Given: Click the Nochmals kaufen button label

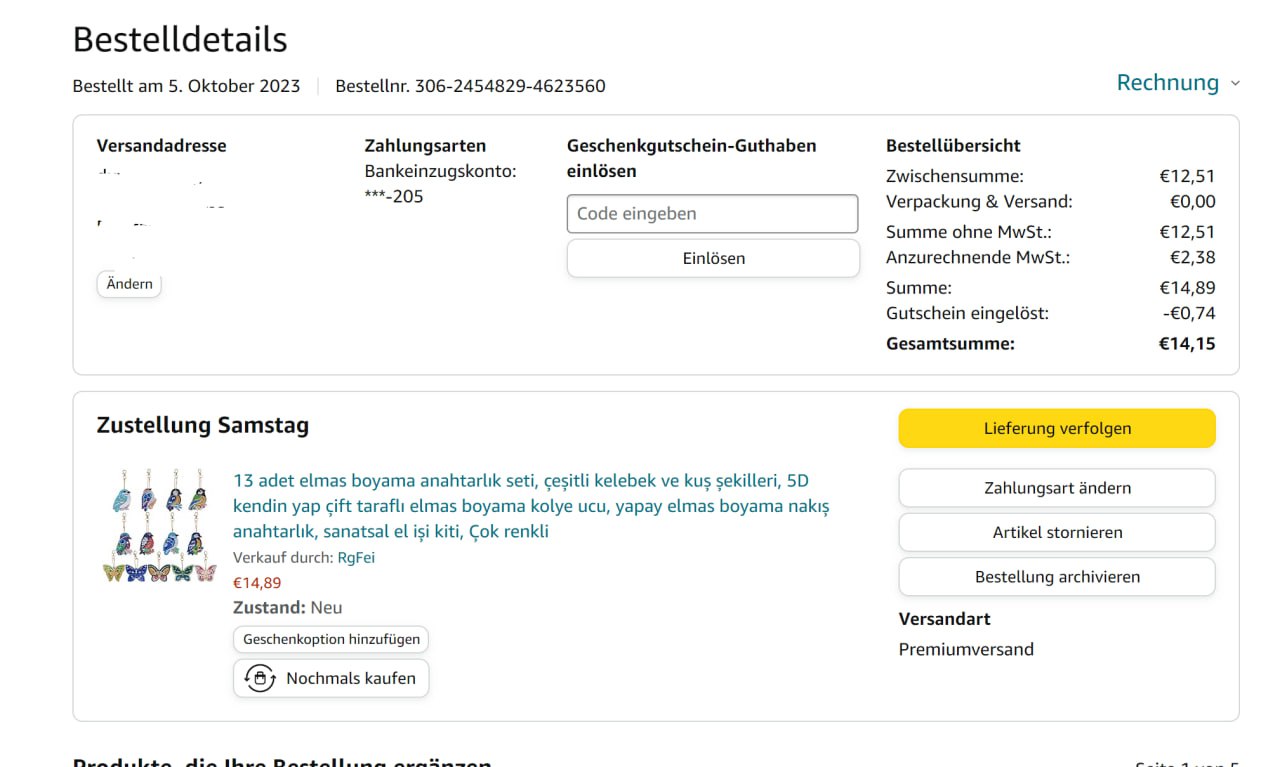Looking at the screenshot, I should coord(350,678).
